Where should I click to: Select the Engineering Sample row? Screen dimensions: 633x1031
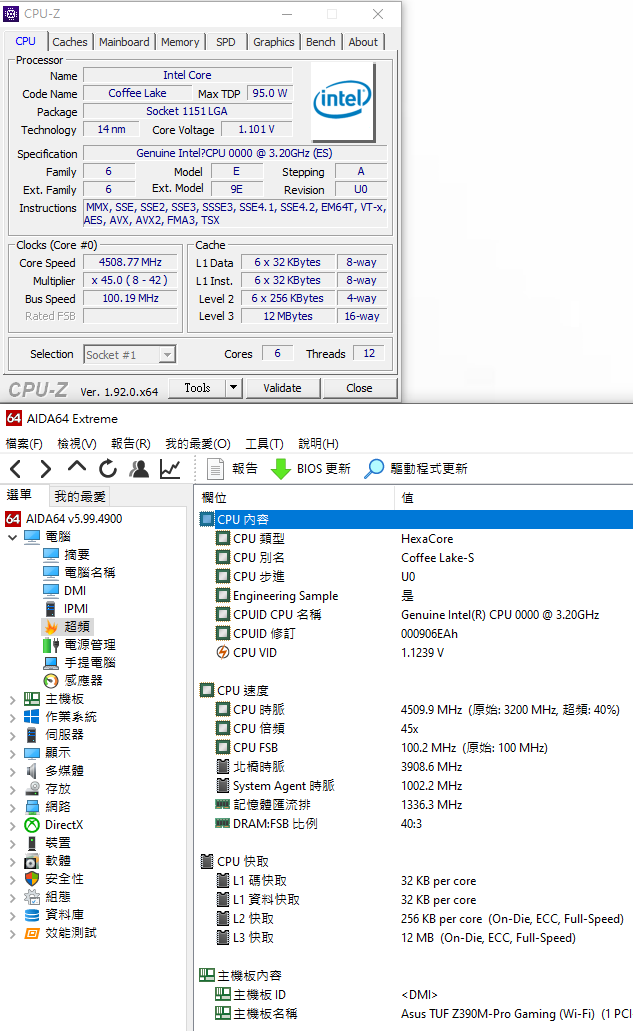416,596
